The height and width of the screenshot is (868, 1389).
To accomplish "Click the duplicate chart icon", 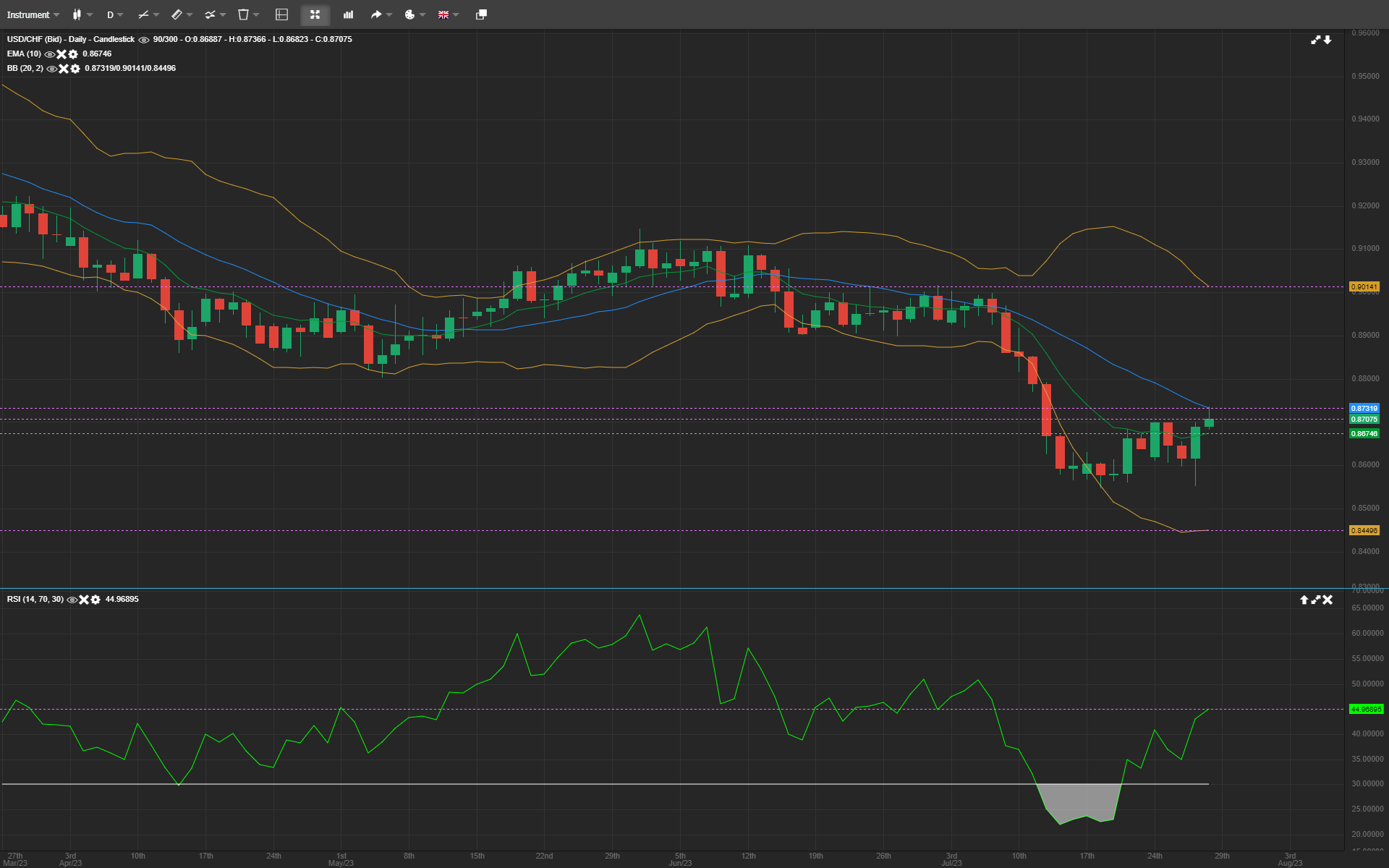I will 480,14.
